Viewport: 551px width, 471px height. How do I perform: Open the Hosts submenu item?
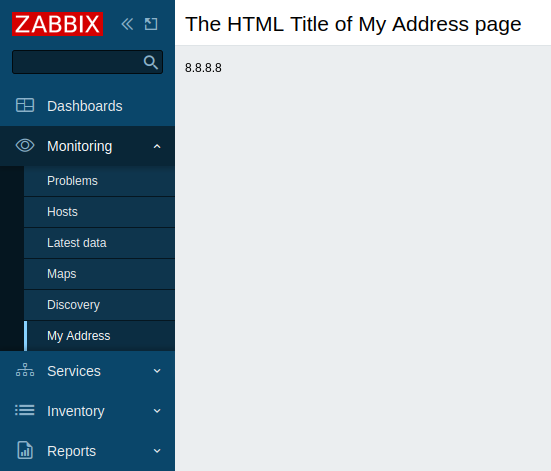pos(99,212)
